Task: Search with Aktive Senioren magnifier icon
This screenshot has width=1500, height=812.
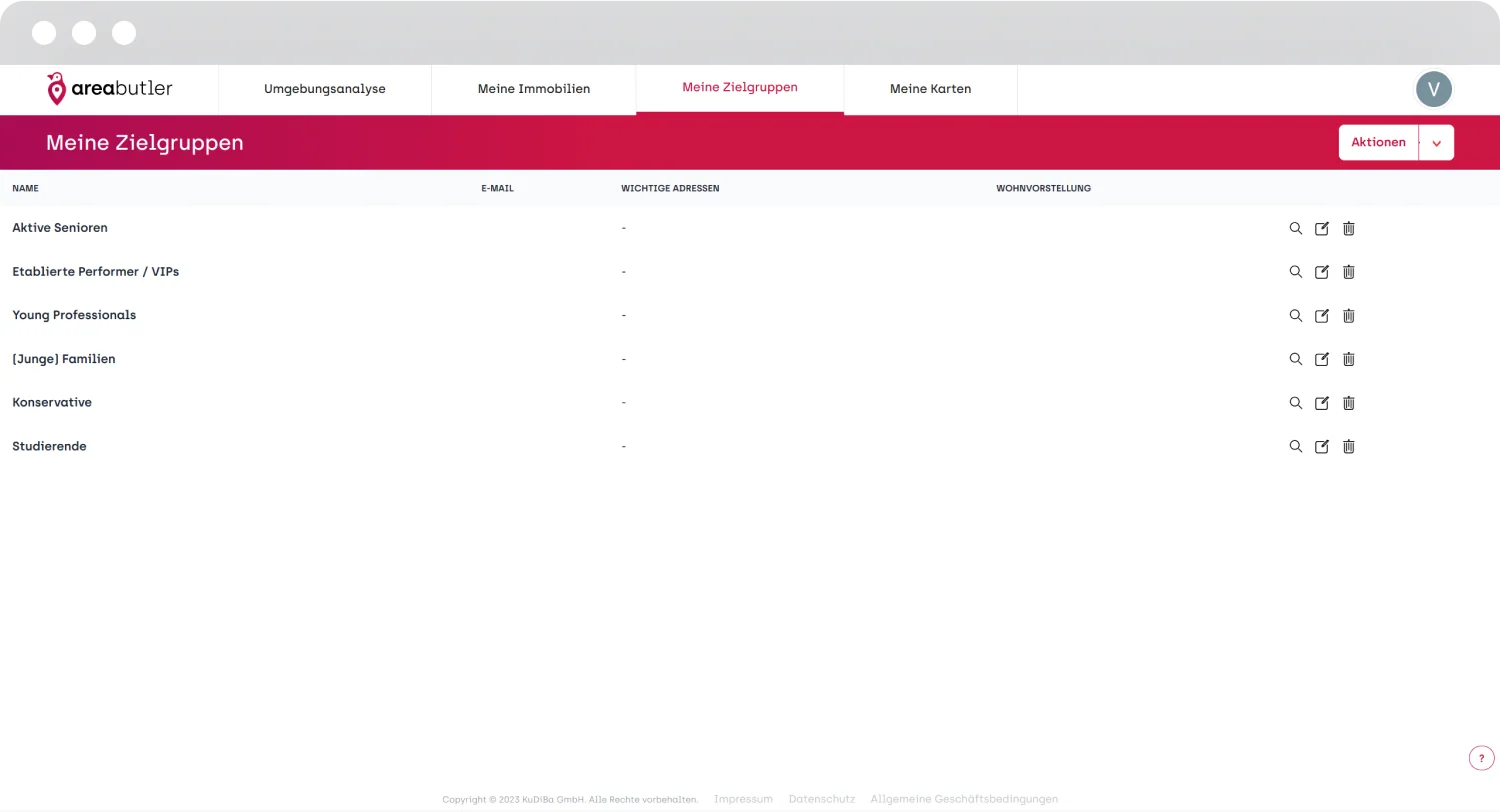Action: point(1296,228)
